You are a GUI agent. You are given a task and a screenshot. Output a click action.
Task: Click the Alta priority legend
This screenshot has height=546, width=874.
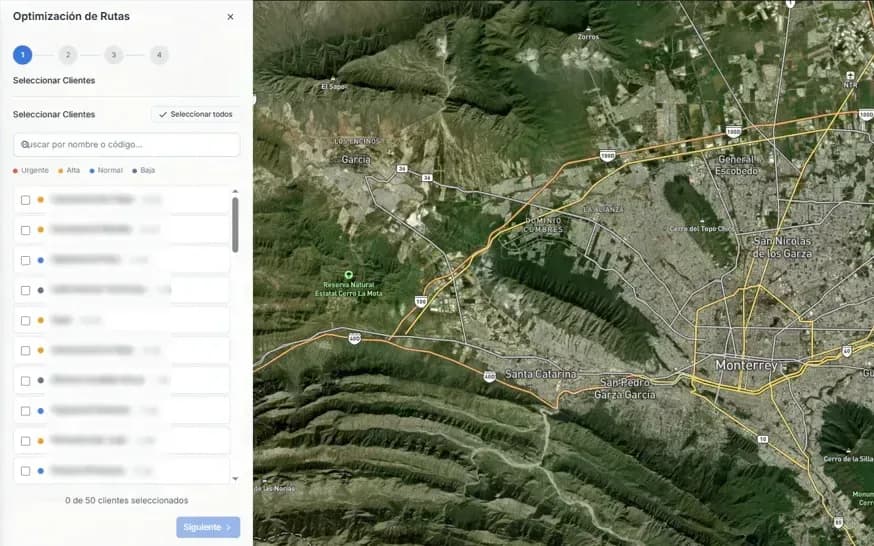click(69, 170)
